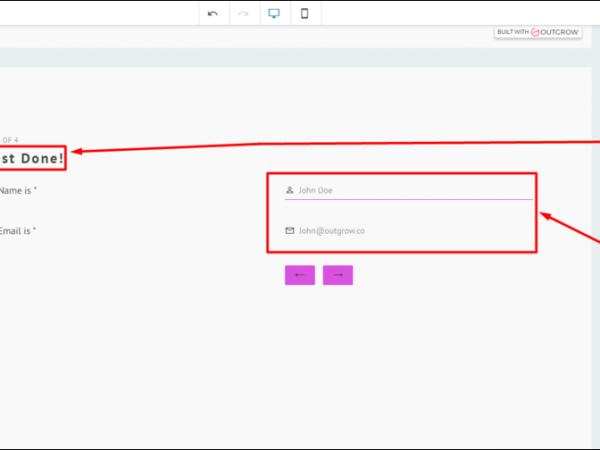Open the Built with Outgrow badge
Viewport: 600px width, 450px height.
pos(538,32)
